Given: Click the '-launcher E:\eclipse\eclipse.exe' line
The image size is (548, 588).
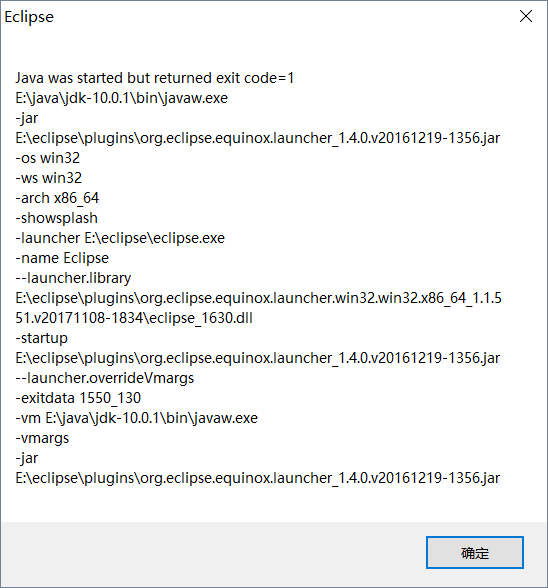Looking at the screenshot, I should pos(120,238).
